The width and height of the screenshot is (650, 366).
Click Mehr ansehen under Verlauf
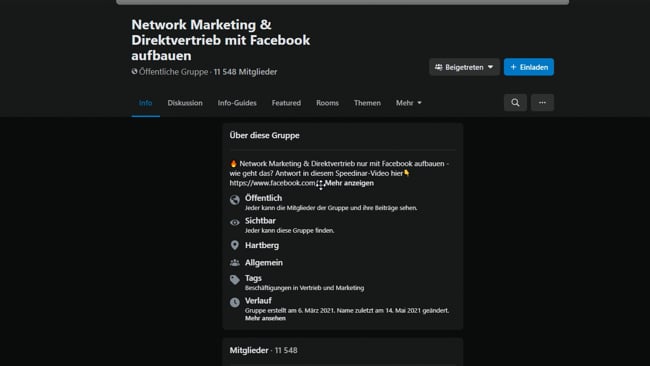(265, 318)
